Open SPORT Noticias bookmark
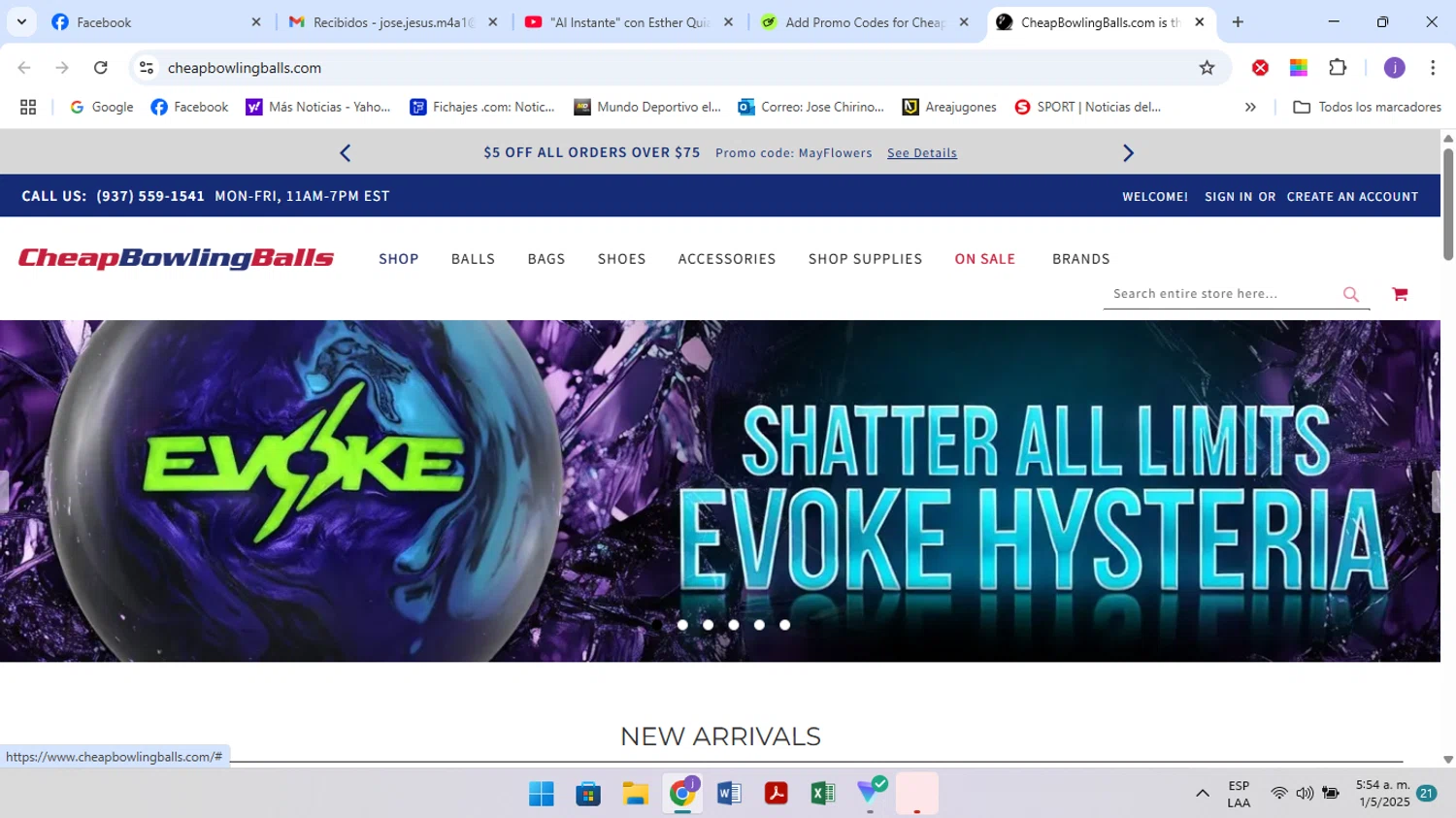 [x=1087, y=108]
